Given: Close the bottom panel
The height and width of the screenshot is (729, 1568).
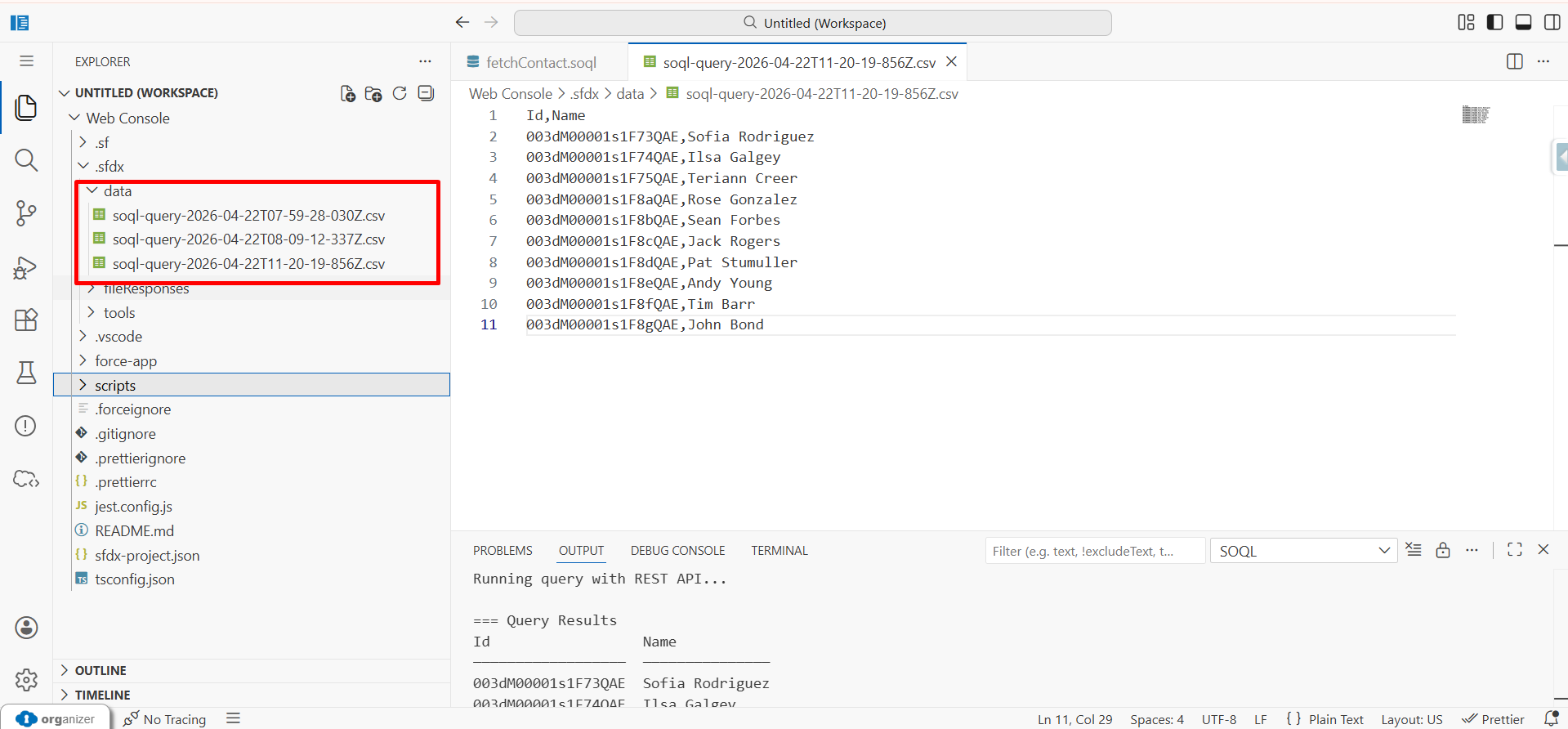Looking at the screenshot, I should click(x=1543, y=550).
